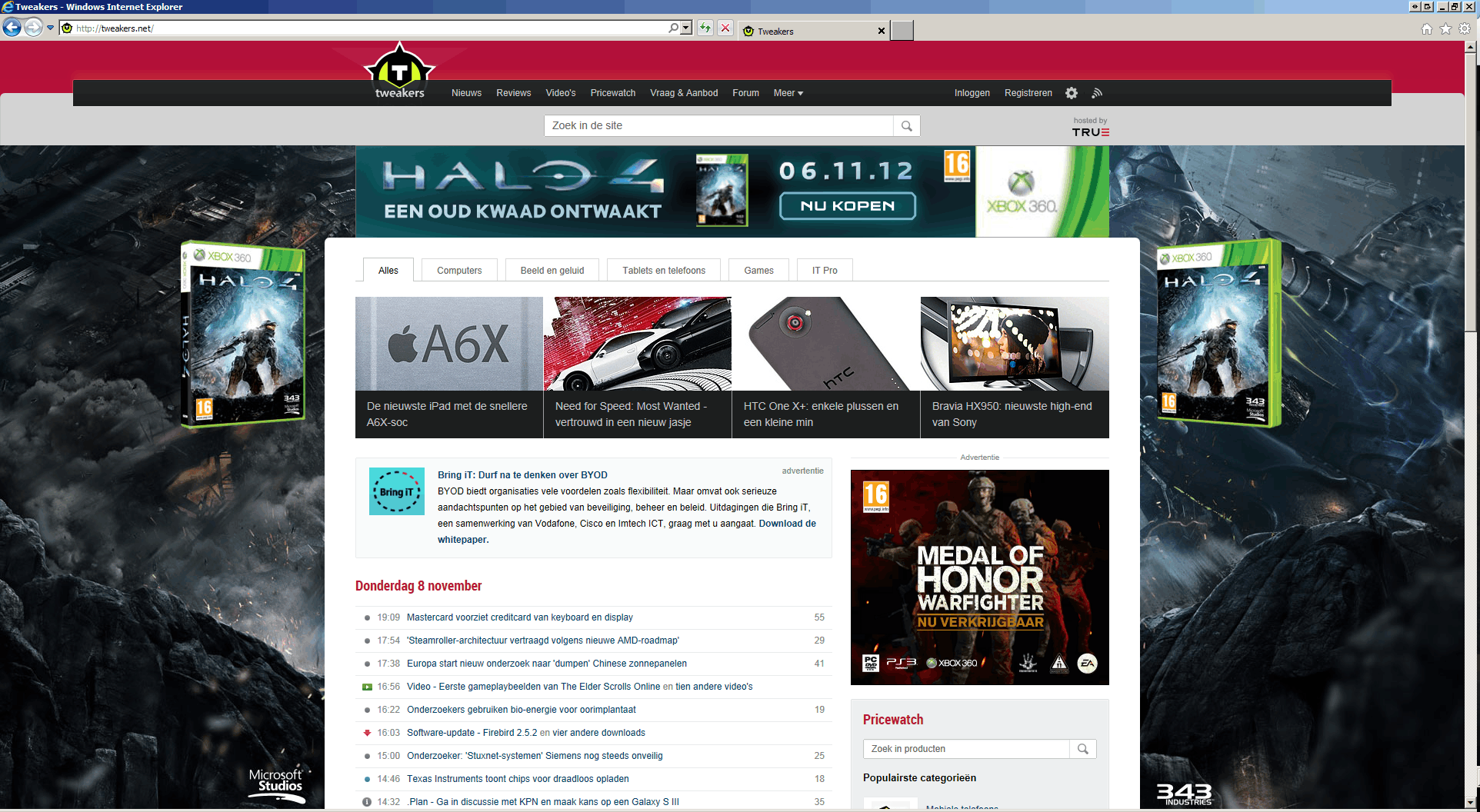Open the Apple A6X iPad article thumbnail
The image size is (1480, 812).
point(449,344)
